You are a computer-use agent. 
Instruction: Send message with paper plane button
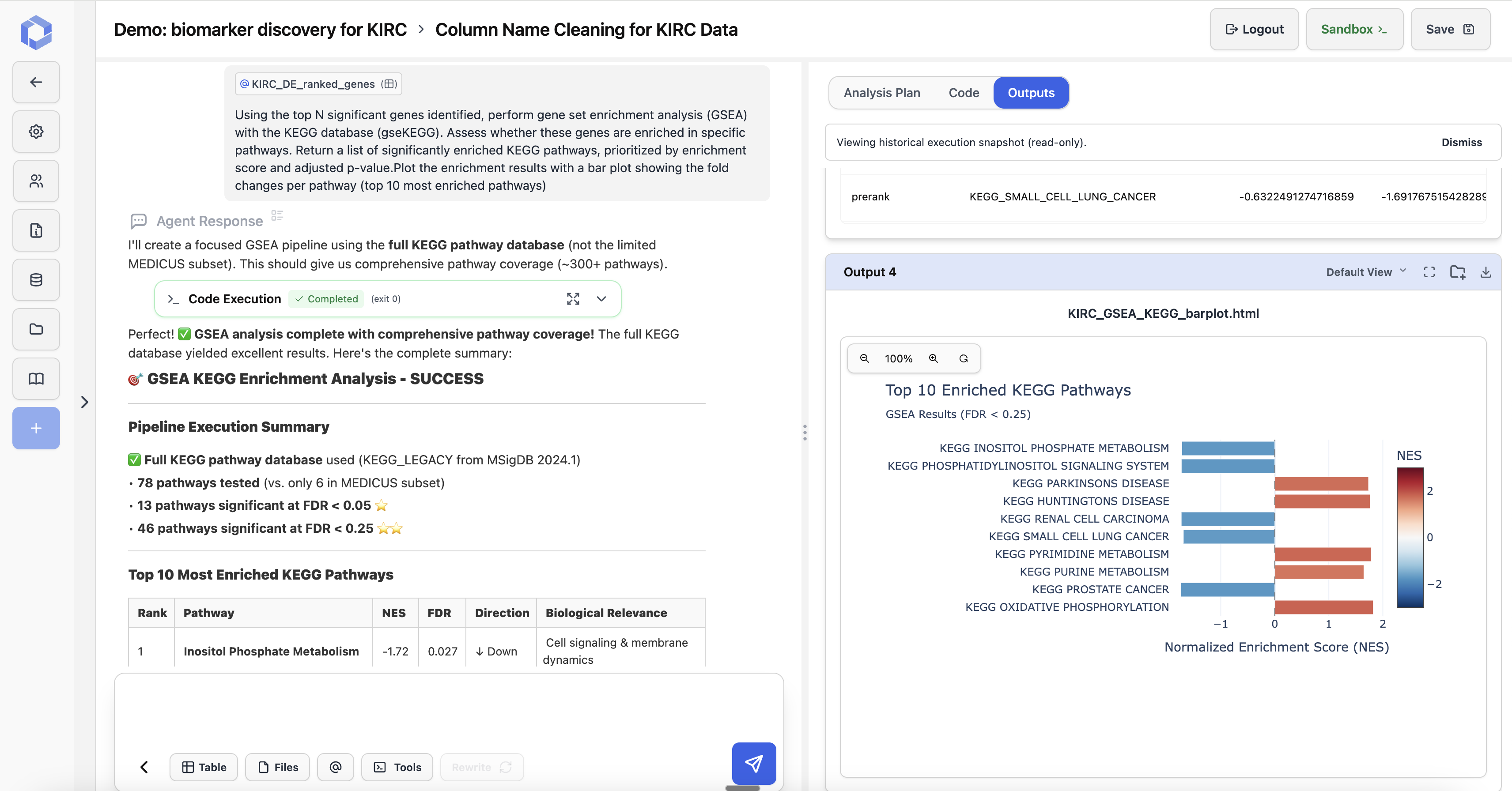coord(754,763)
